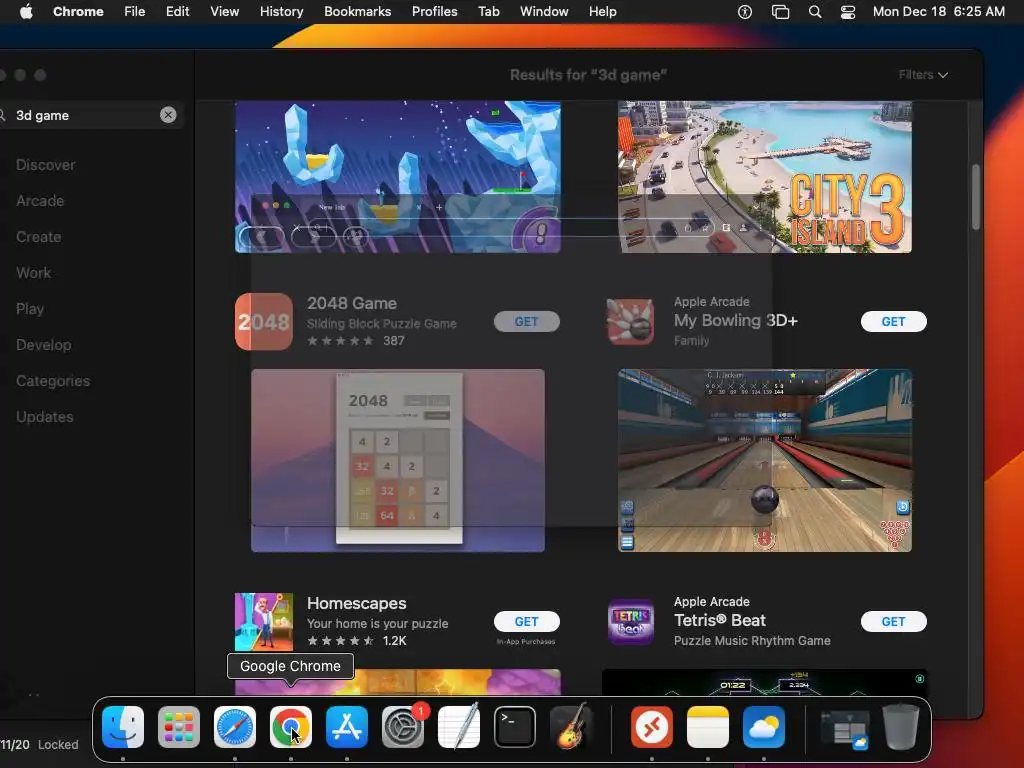Select Create in the sidebar
Viewport: 1024px width, 768px height.
coord(39,237)
